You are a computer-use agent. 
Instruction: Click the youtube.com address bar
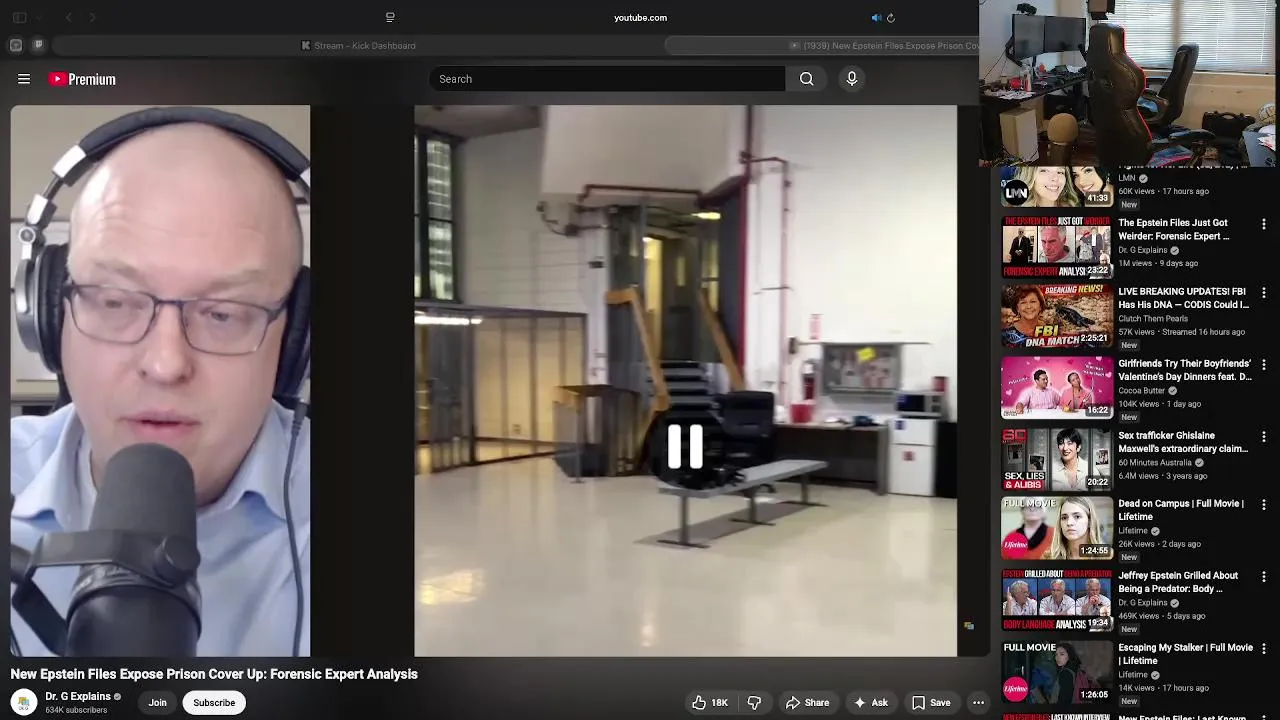pyautogui.click(x=640, y=18)
